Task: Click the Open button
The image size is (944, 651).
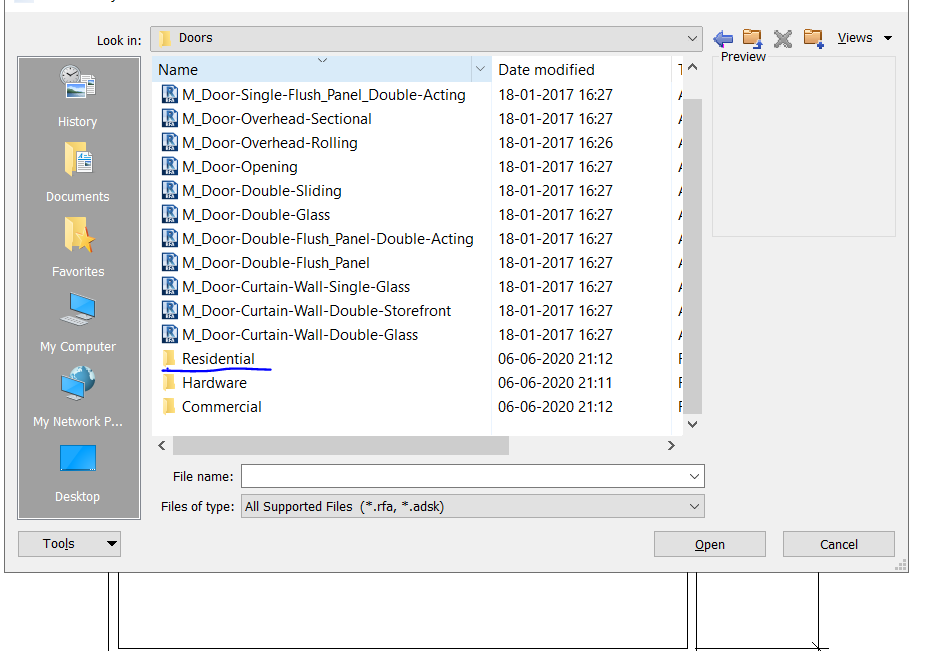Action: pyautogui.click(x=709, y=544)
